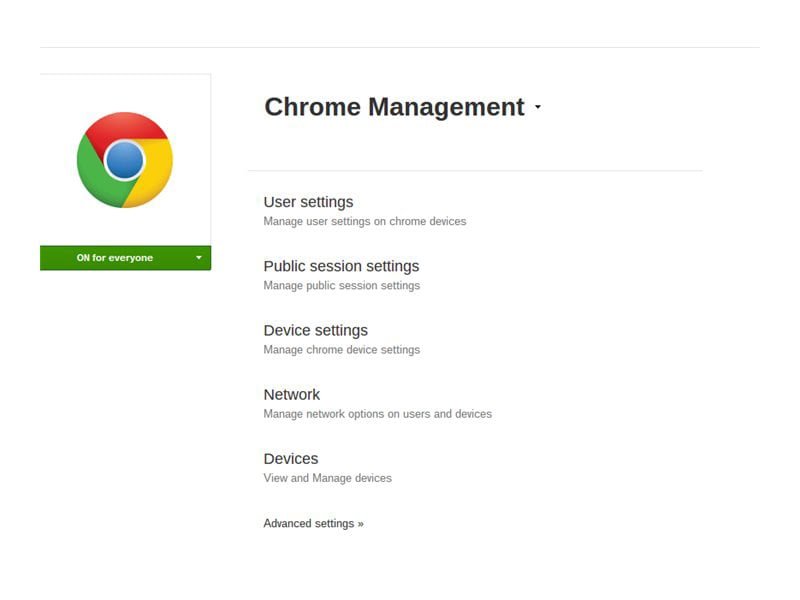This screenshot has width=800, height=600.
Task: Expand Advanced settings
Action: click(x=308, y=523)
